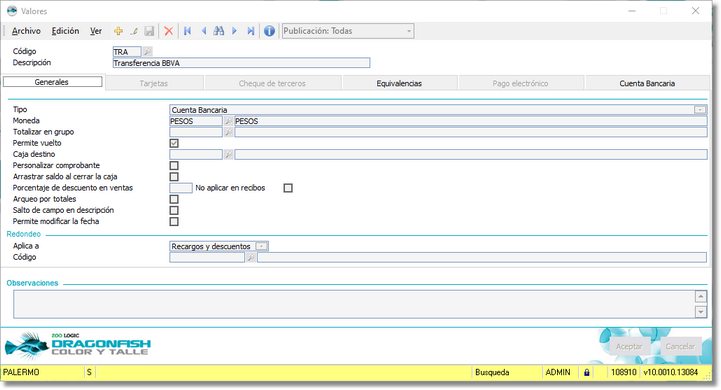The height and width of the screenshot is (390, 721).
Task: Click Busqueda in the status bar
Action: point(492,373)
